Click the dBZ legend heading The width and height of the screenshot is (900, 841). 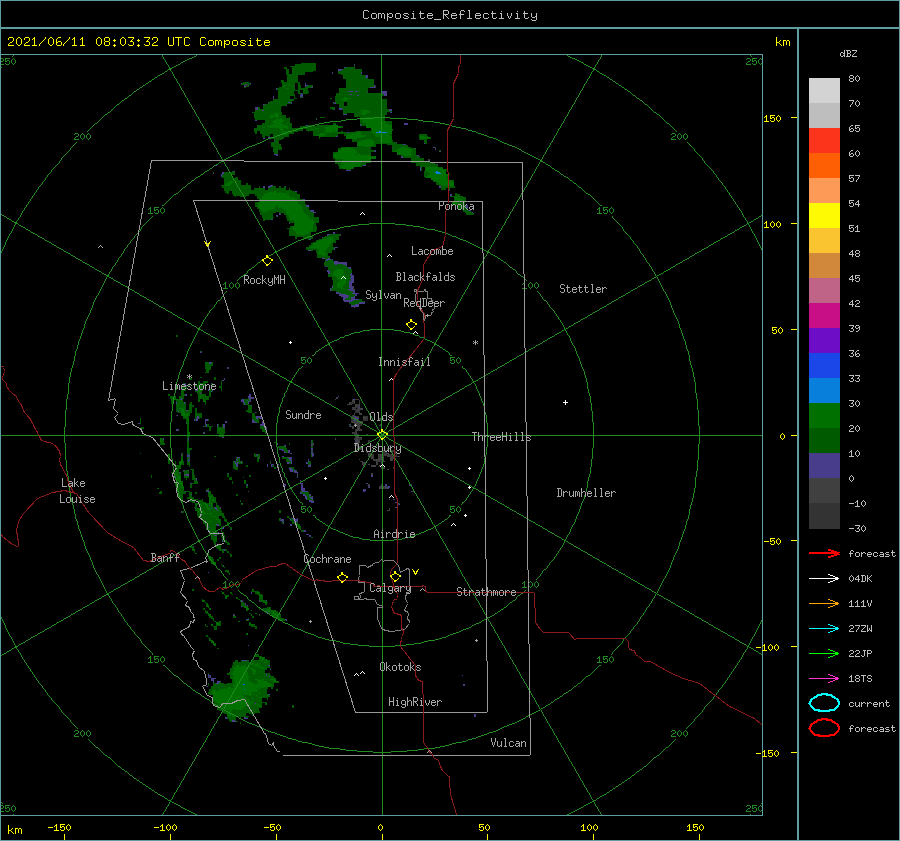pyautogui.click(x=848, y=54)
